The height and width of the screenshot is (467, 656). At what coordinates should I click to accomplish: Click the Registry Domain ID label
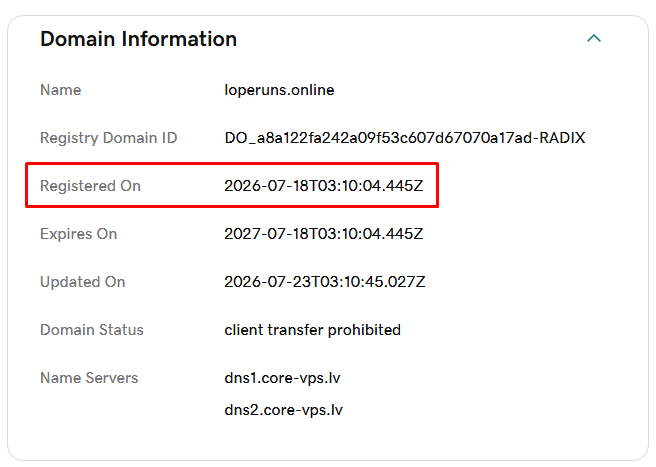(109, 138)
